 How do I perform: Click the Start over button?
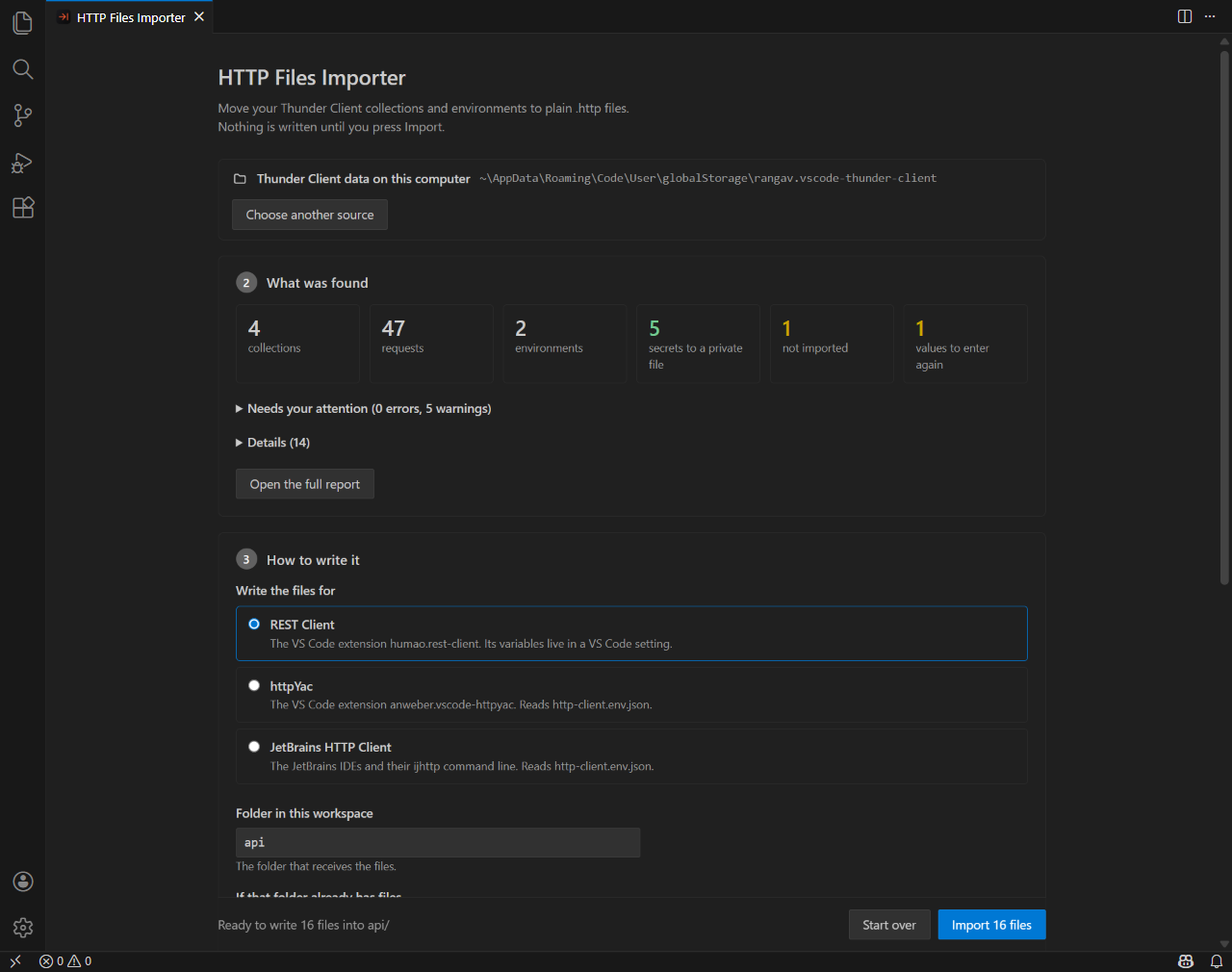[889, 925]
